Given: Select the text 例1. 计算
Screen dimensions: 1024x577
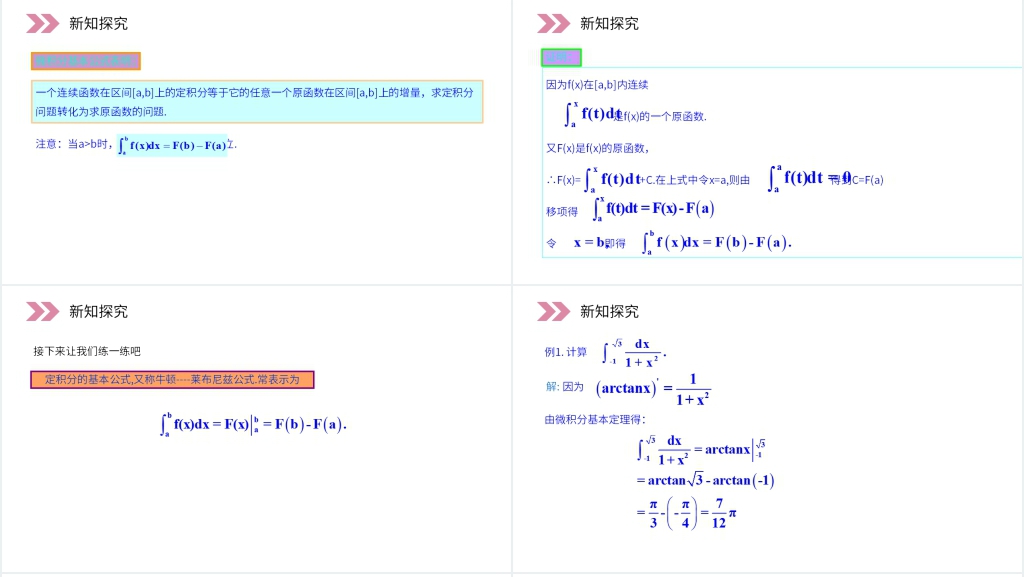Looking at the screenshot, I should (x=566, y=352).
